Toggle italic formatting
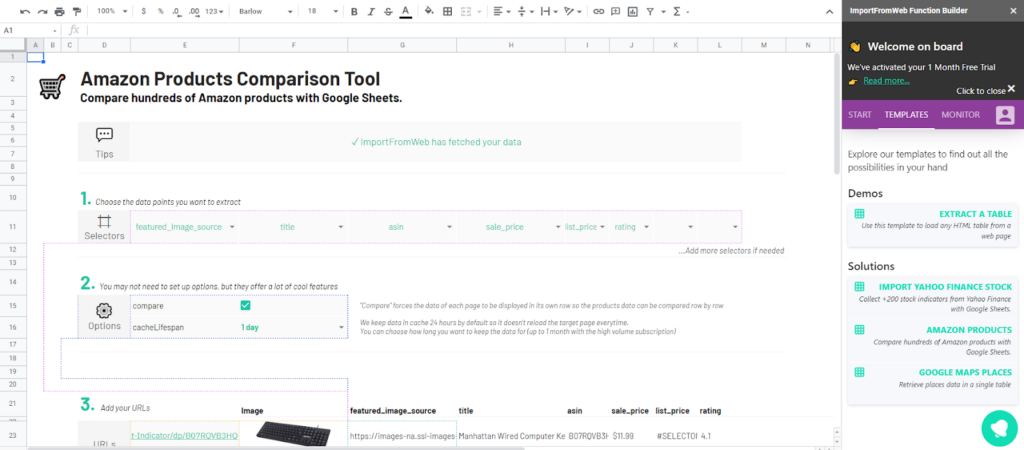This screenshot has width=1024, height=450. coord(370,12)
